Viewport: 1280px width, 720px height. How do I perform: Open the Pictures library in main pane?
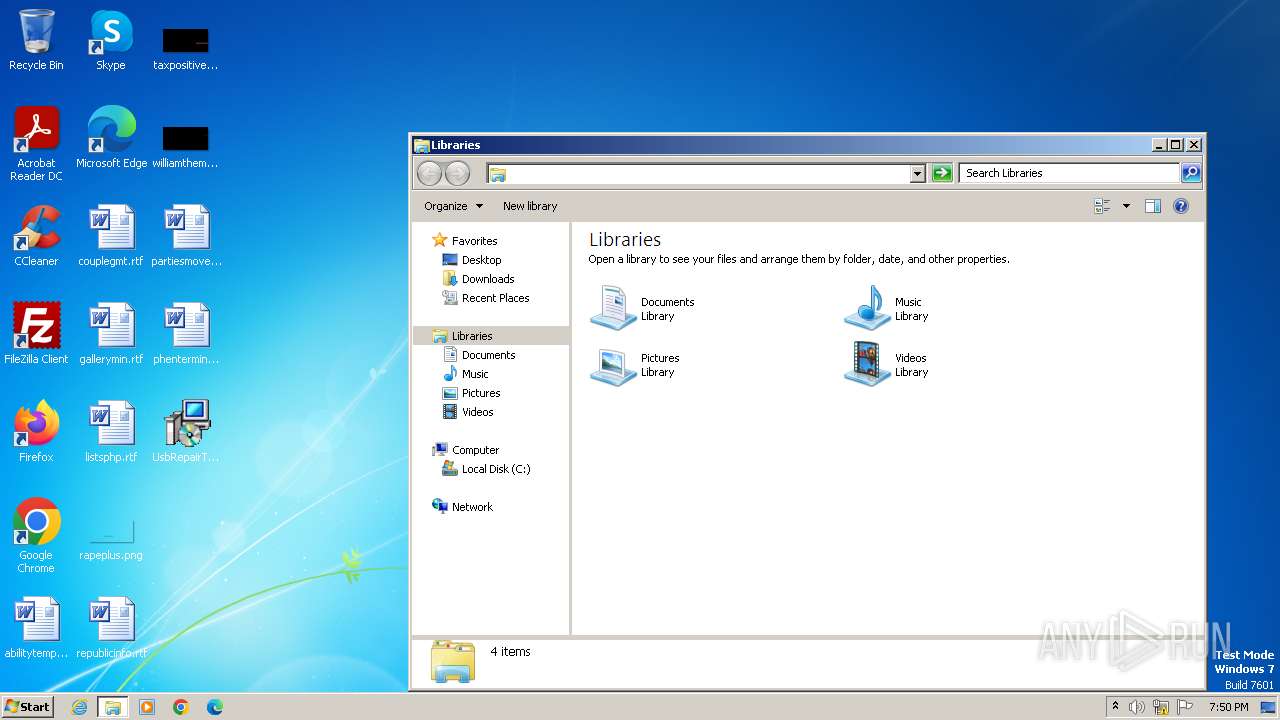pos(635,364)
